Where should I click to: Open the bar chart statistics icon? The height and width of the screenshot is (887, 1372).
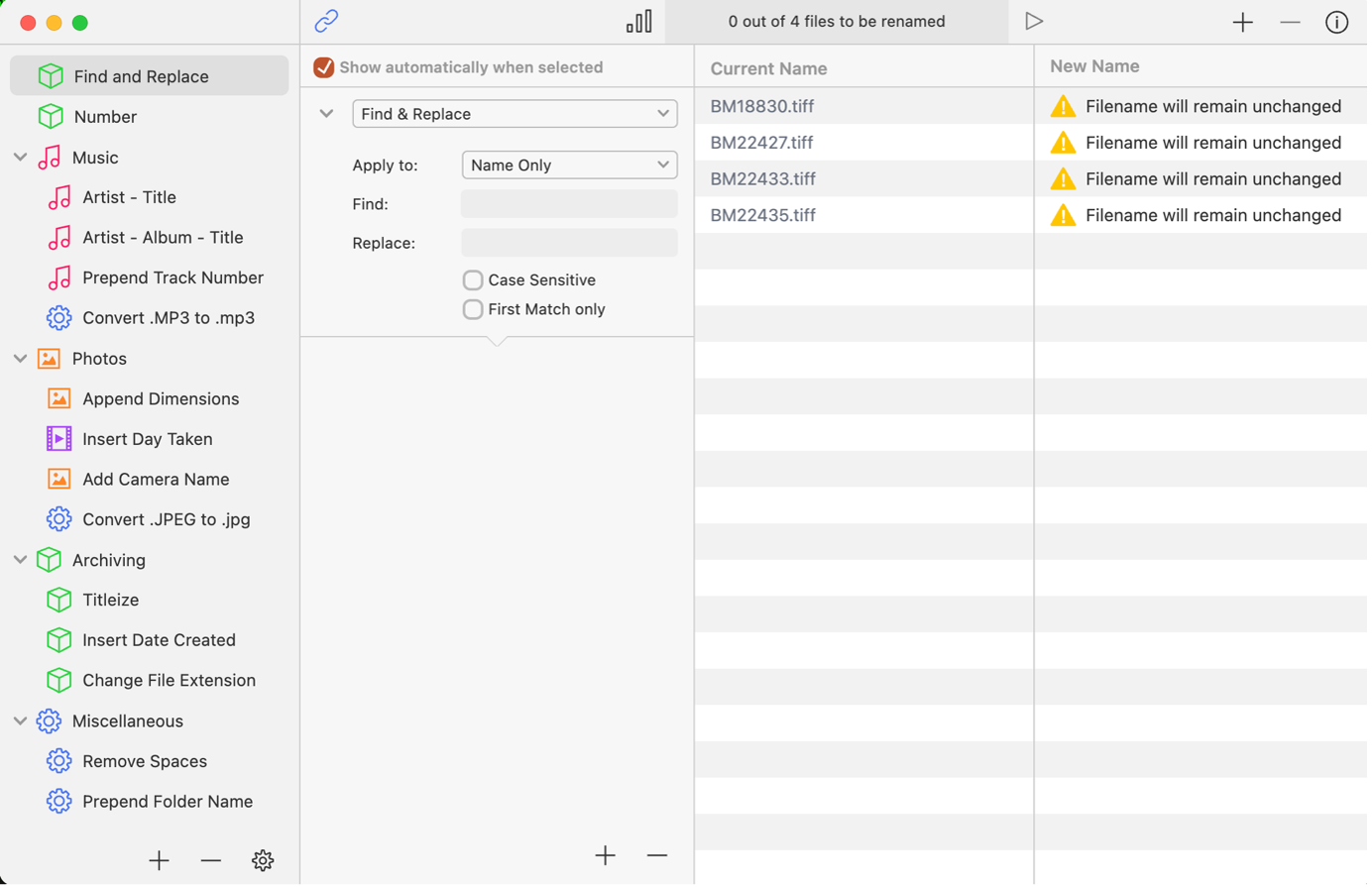tap(639, 21)
